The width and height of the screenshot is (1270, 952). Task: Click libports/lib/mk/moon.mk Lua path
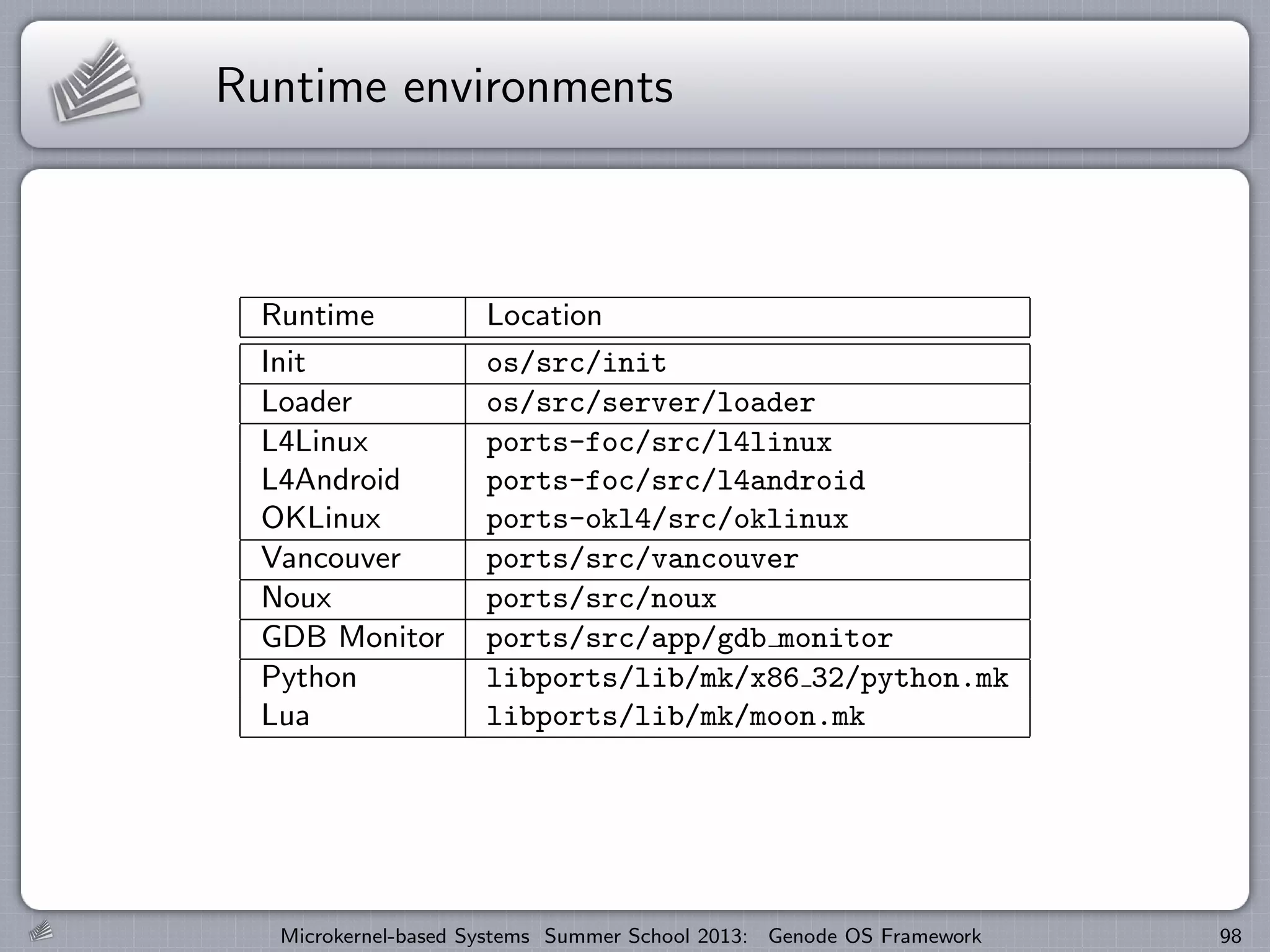(x=675, y=717)
